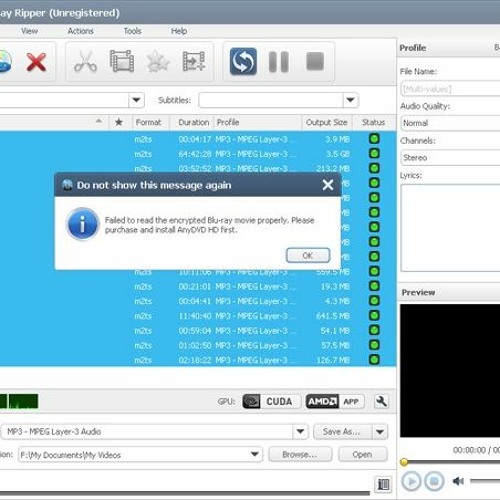Click status indicator of the 3.5 GB row
The width and height of the screenshot is (500, 500).
point(374,153)
